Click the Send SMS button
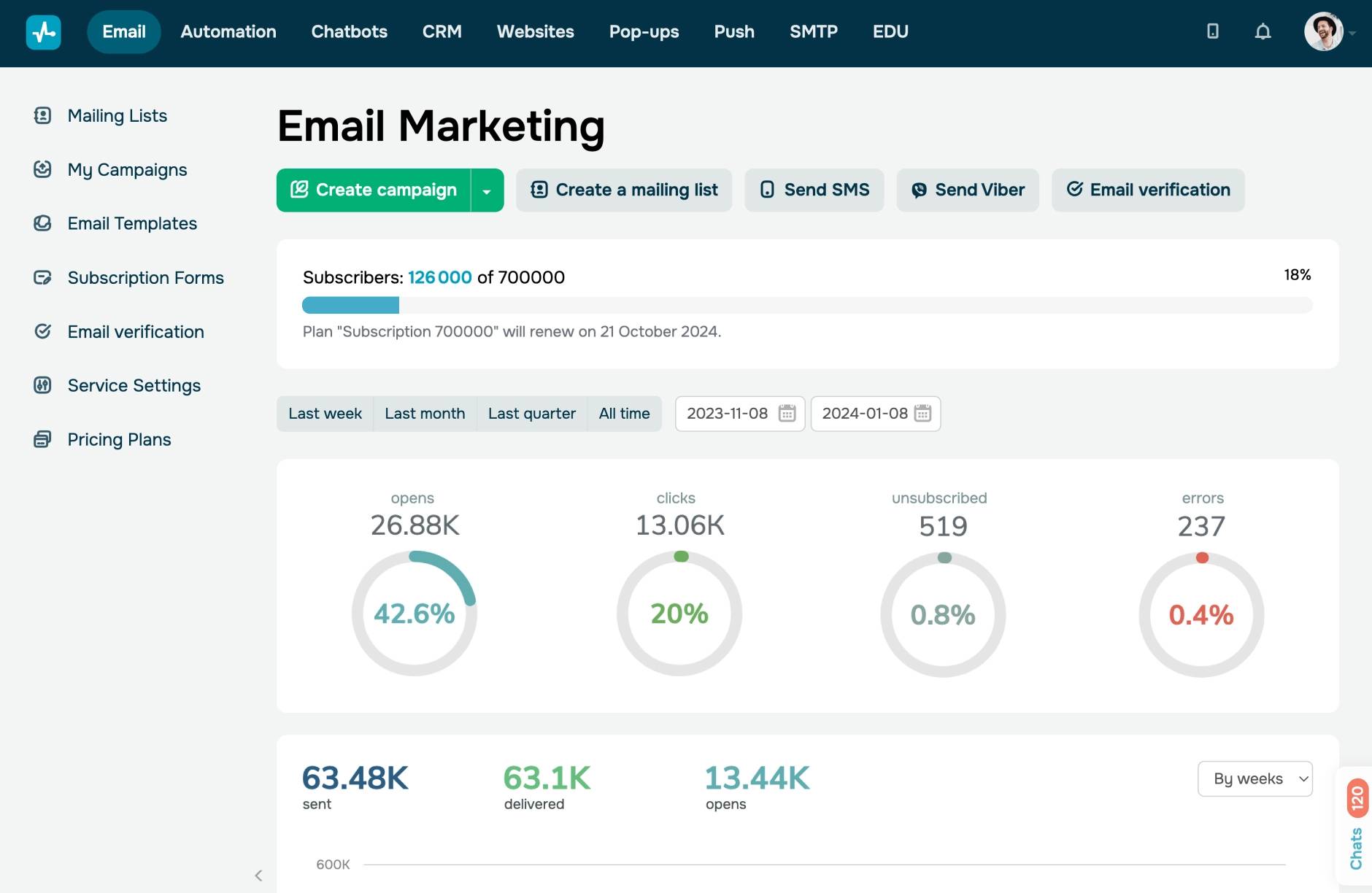The height and width of the screenshot is (893, 1372). tap(814, 190)
